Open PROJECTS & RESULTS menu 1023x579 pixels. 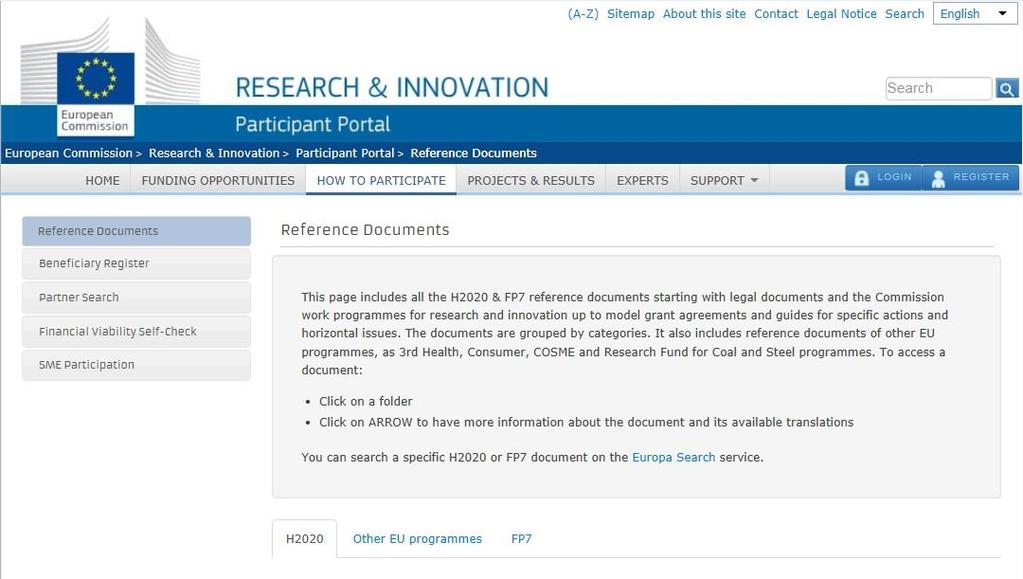pyautogui.click(x=531, y=180)
